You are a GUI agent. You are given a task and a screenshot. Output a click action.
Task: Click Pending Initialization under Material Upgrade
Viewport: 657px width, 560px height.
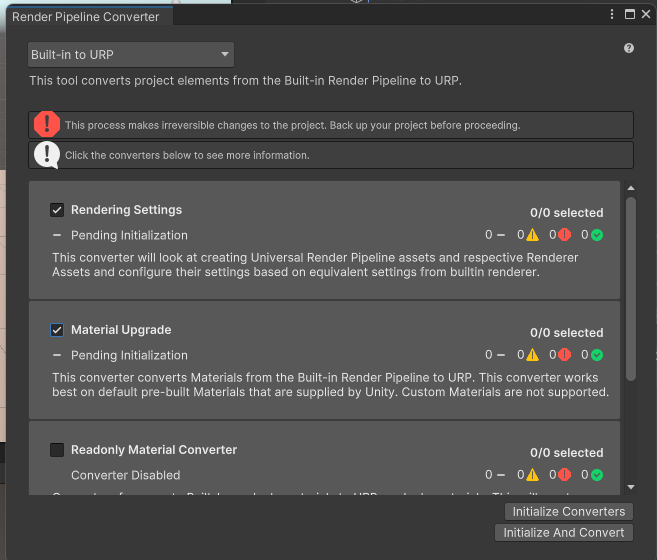[x=129, y=355]
